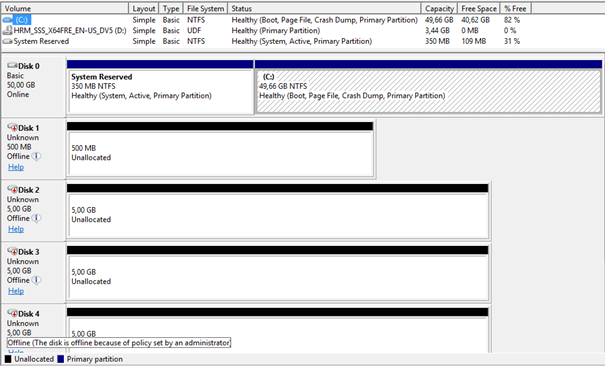This screenshot has width=605, height=366.
Task: Click the Disk 0 drive icon
Action: coord(12,66)
